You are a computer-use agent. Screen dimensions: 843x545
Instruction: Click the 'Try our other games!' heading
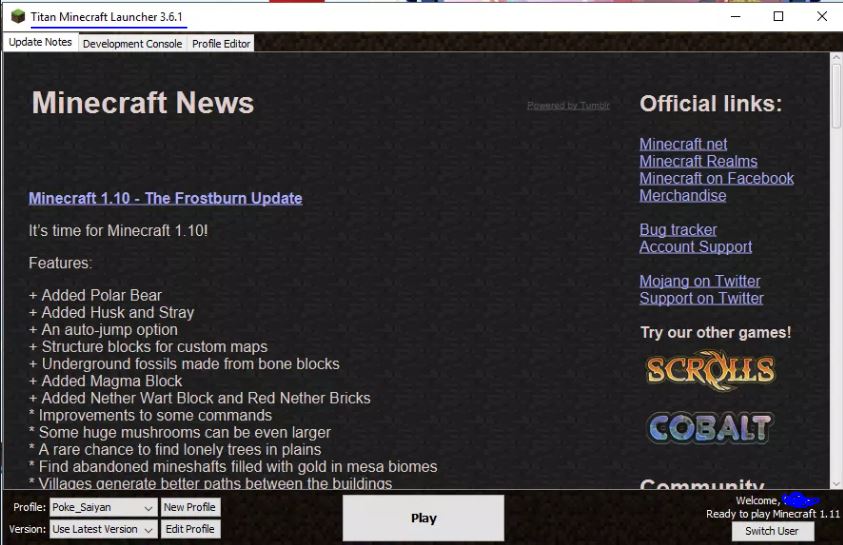(x=716, y=333)
